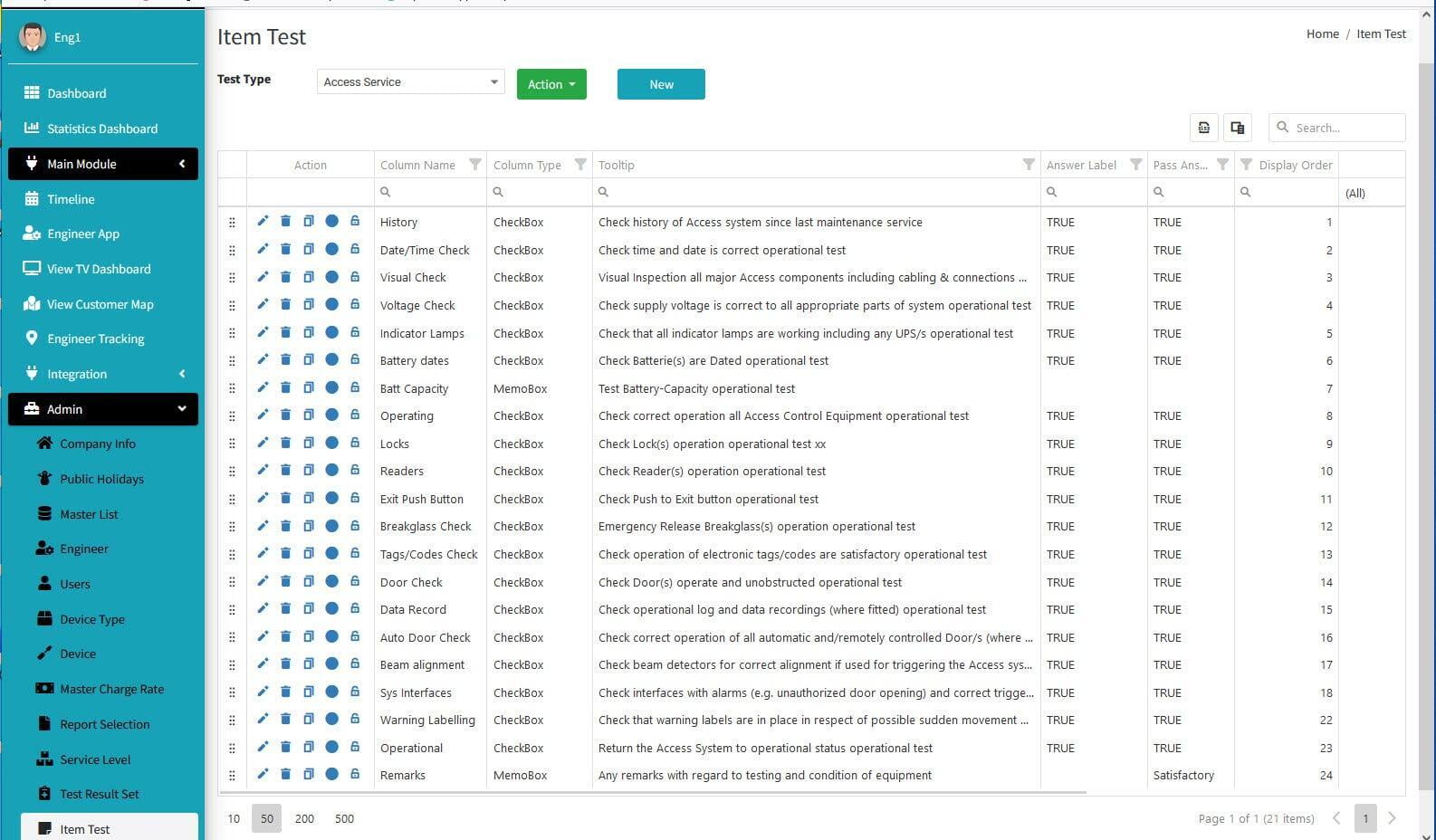Toggle the blue circle status on Remarks row

coord(331,775)
